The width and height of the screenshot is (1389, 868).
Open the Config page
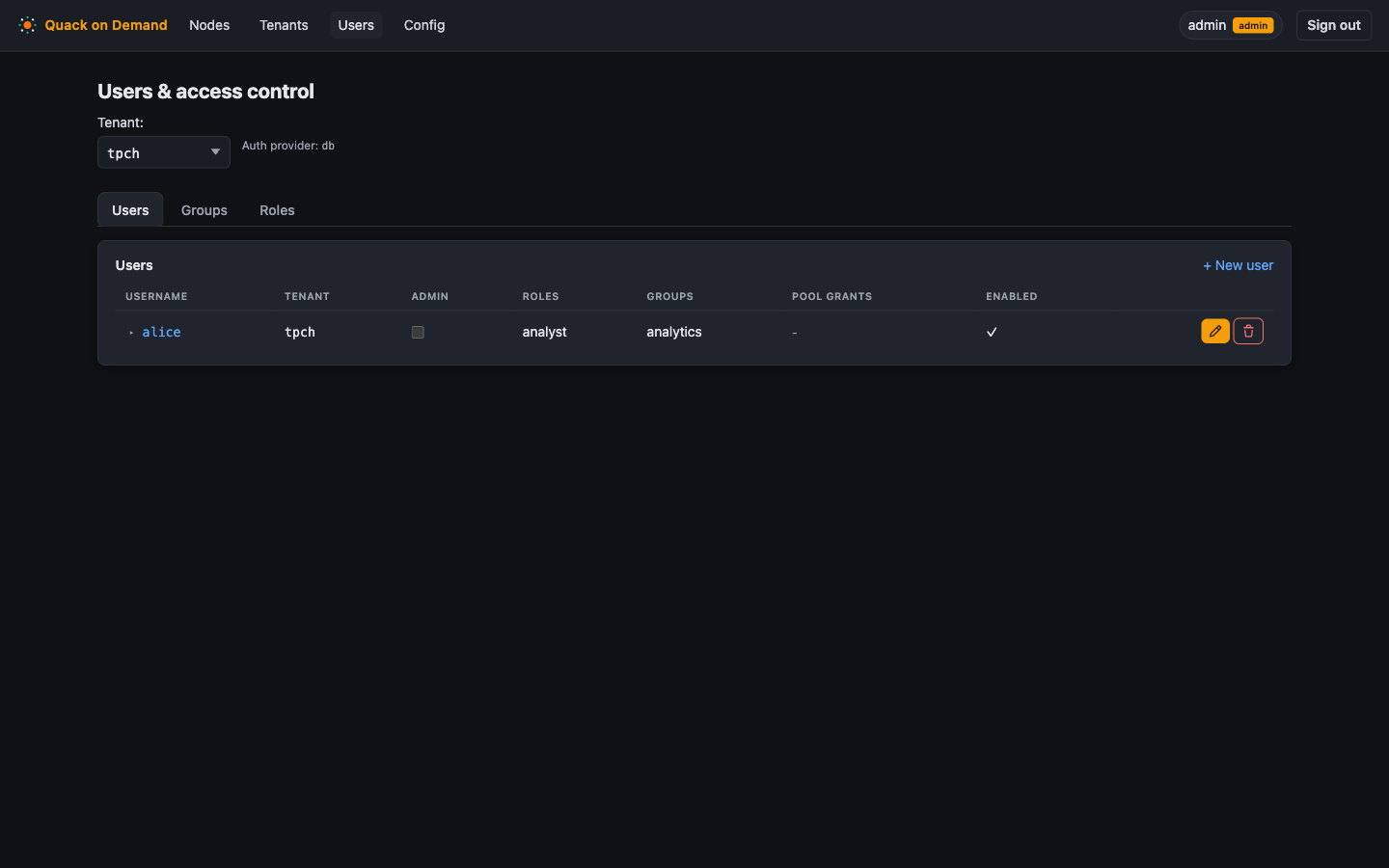pyautogui.click(x=424, y=25)
